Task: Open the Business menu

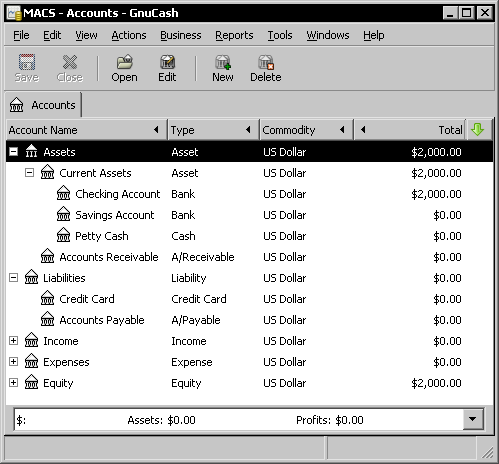Action: 181,35
